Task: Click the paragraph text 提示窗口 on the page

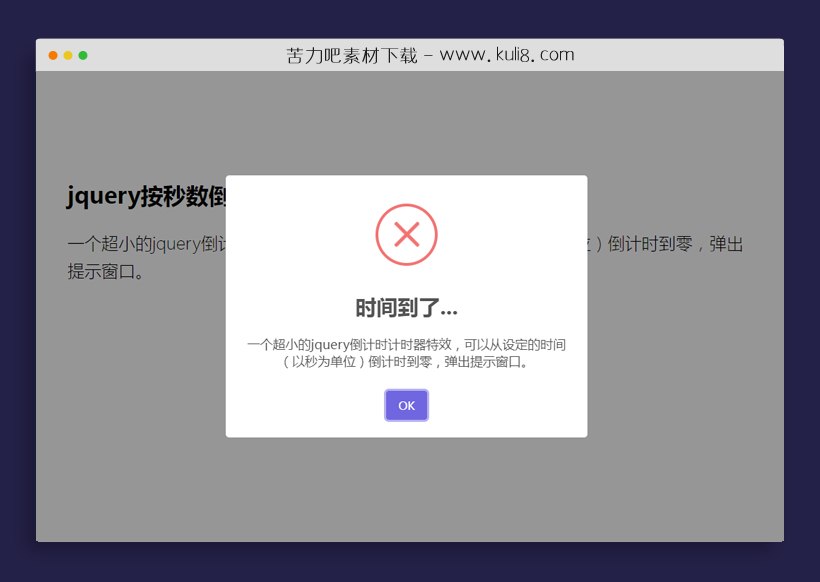Action: [100, 270]
